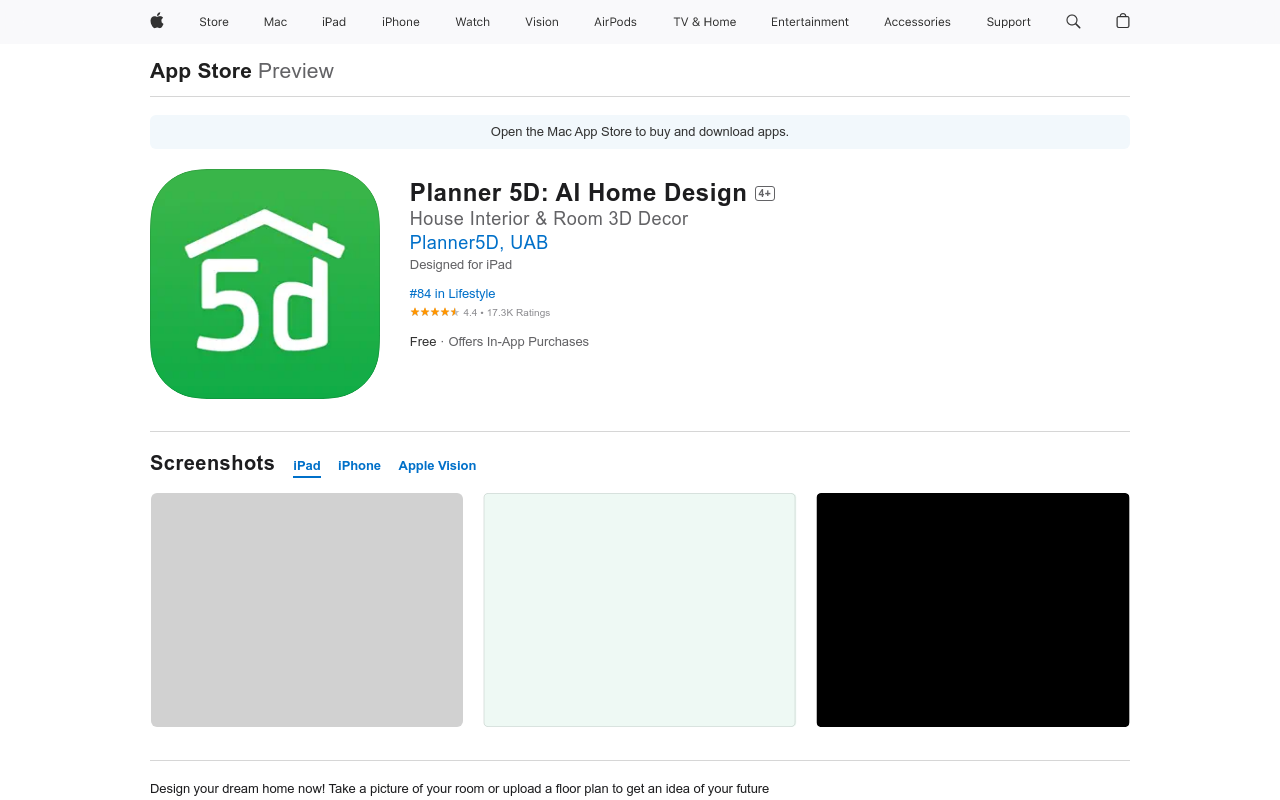Image resolution: width=1280 pixels, height=800 pixels.
Task: Click the 'Preview' label beside App Store
Action: coord(296,71)
